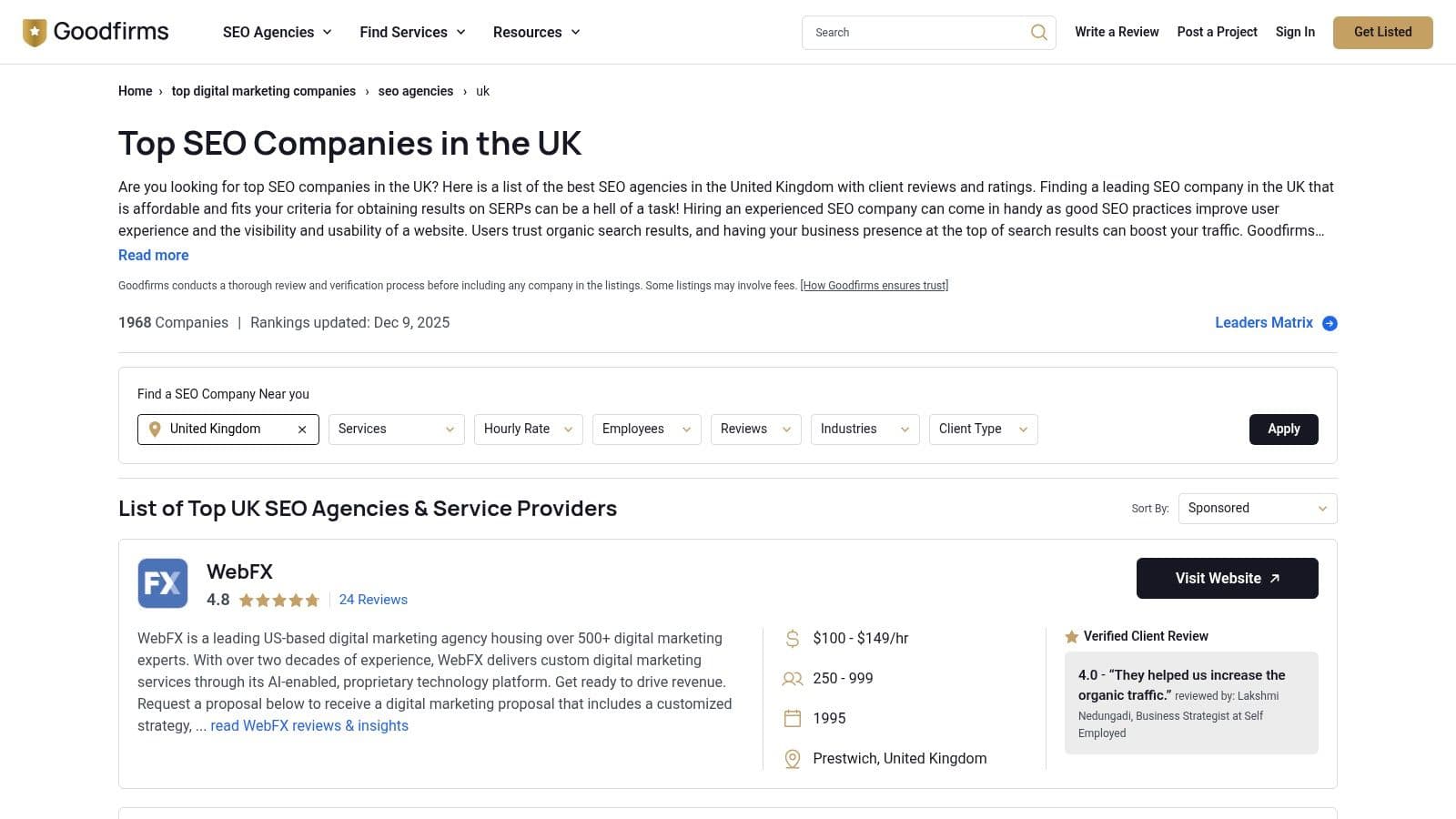Click the Goodfirms shield logo
Image resolution: width=1456 pixels, height=819 pixels.
point(35,33)
